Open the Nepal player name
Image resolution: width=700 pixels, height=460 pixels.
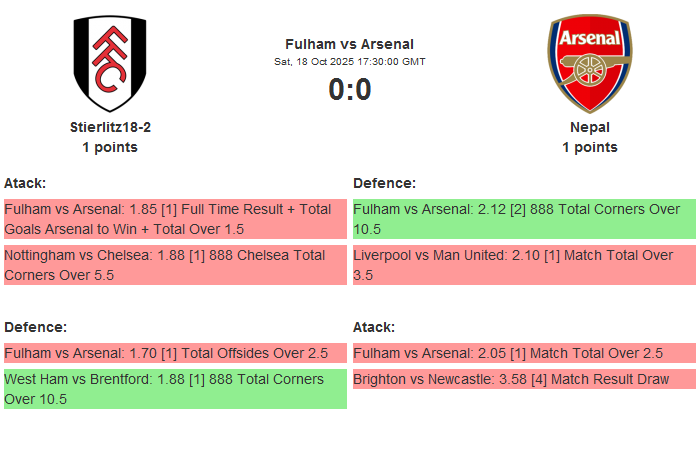pos(589,127)
